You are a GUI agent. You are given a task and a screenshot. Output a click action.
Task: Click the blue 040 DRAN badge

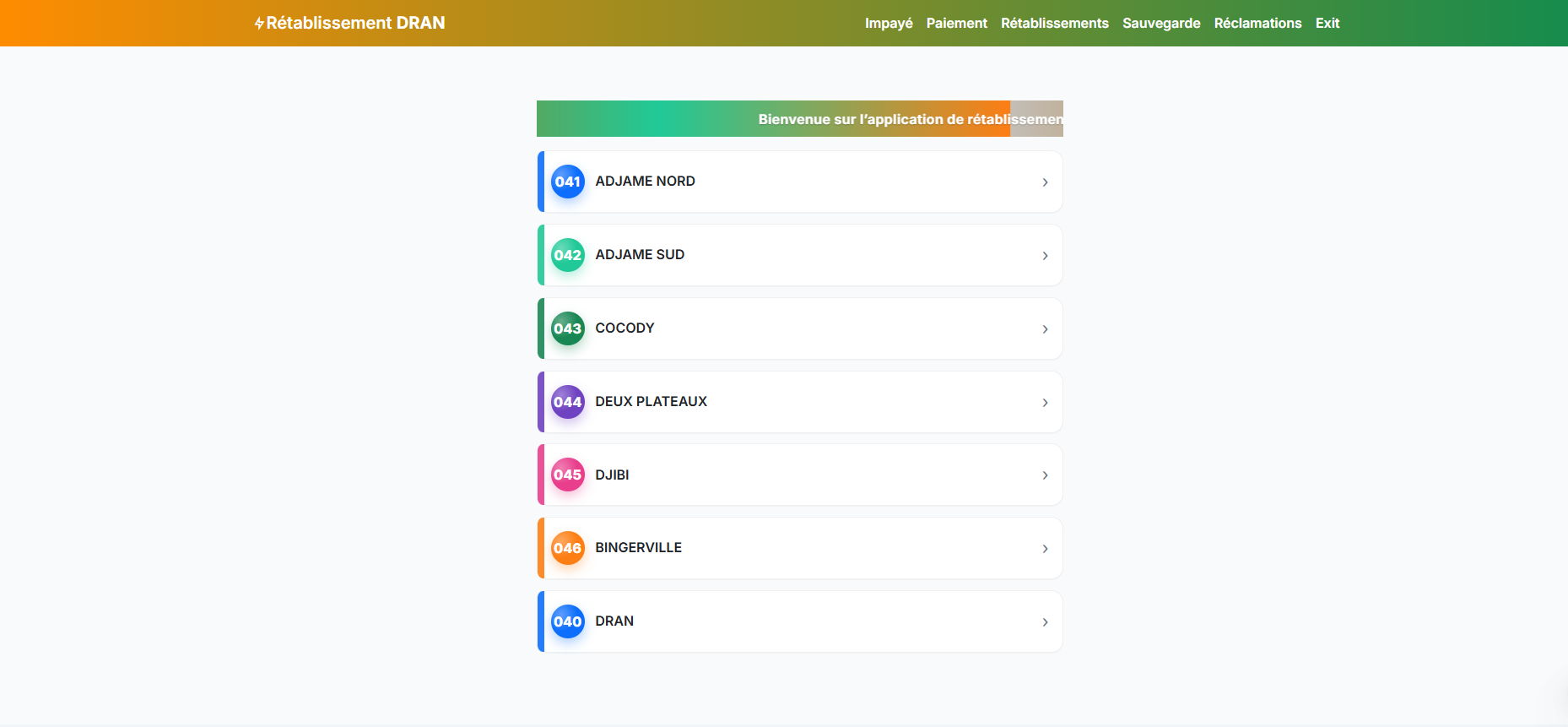coord(567,621)
